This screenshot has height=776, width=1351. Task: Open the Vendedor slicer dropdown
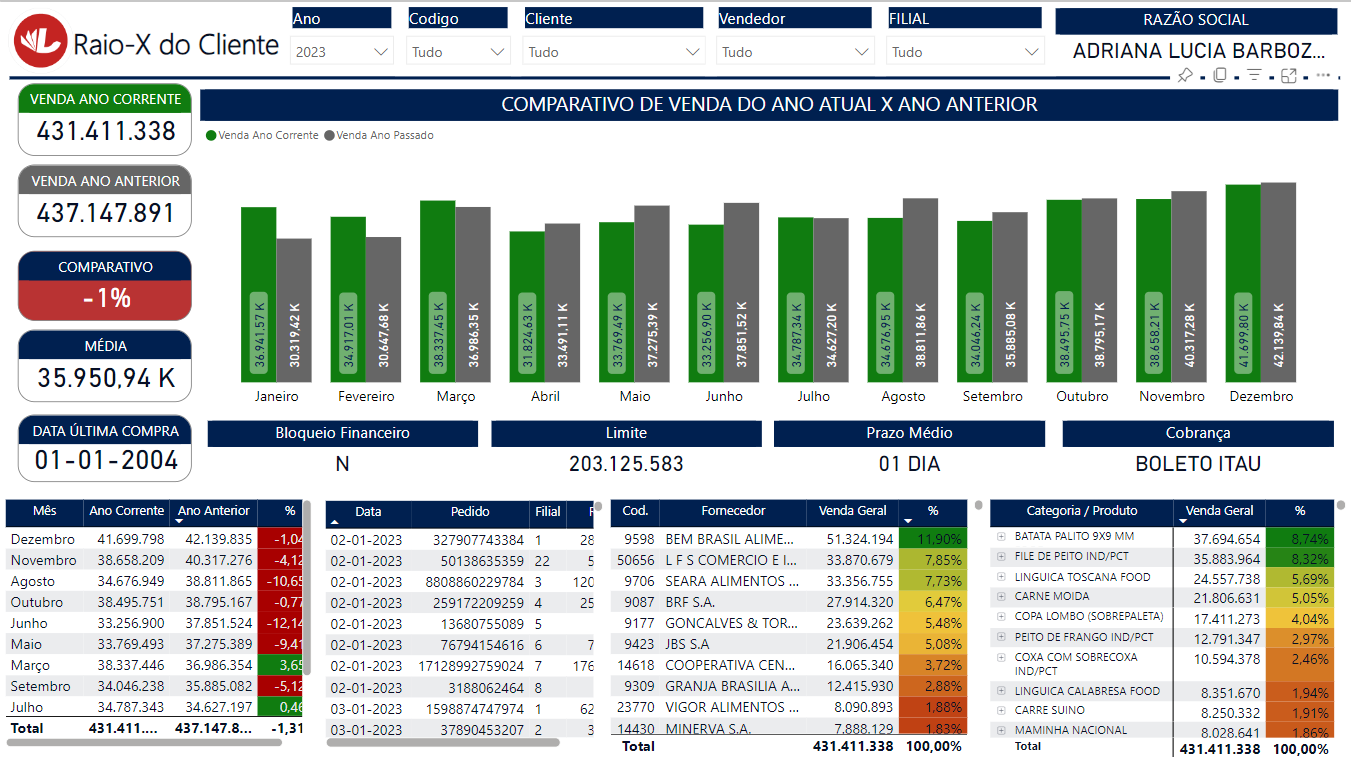click(x=795, y=52)
